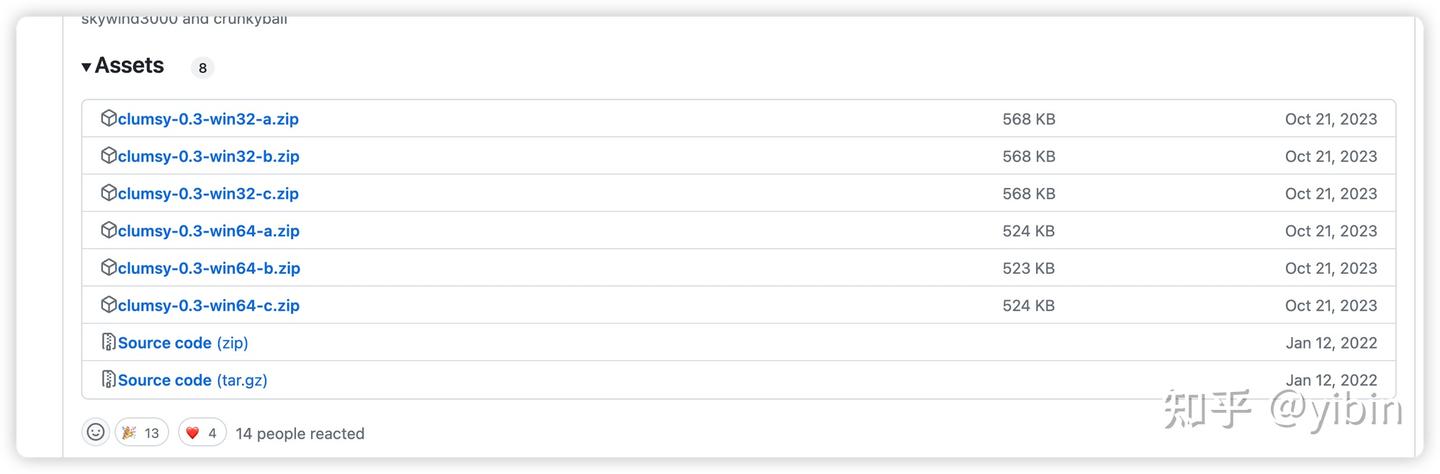Download clumsy-0.3-win64-c.zip file
The width and height of the screenshot is (1440, 474).
(x=208, y=305)
